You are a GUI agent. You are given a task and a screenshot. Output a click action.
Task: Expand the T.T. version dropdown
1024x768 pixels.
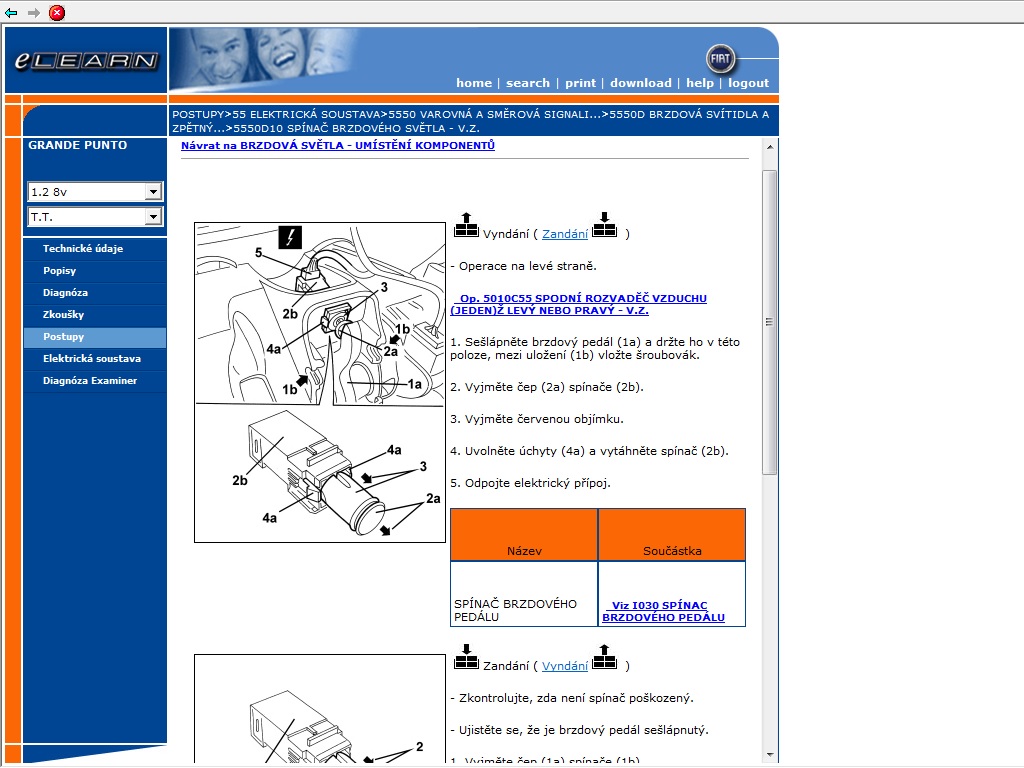coord(153,217)
